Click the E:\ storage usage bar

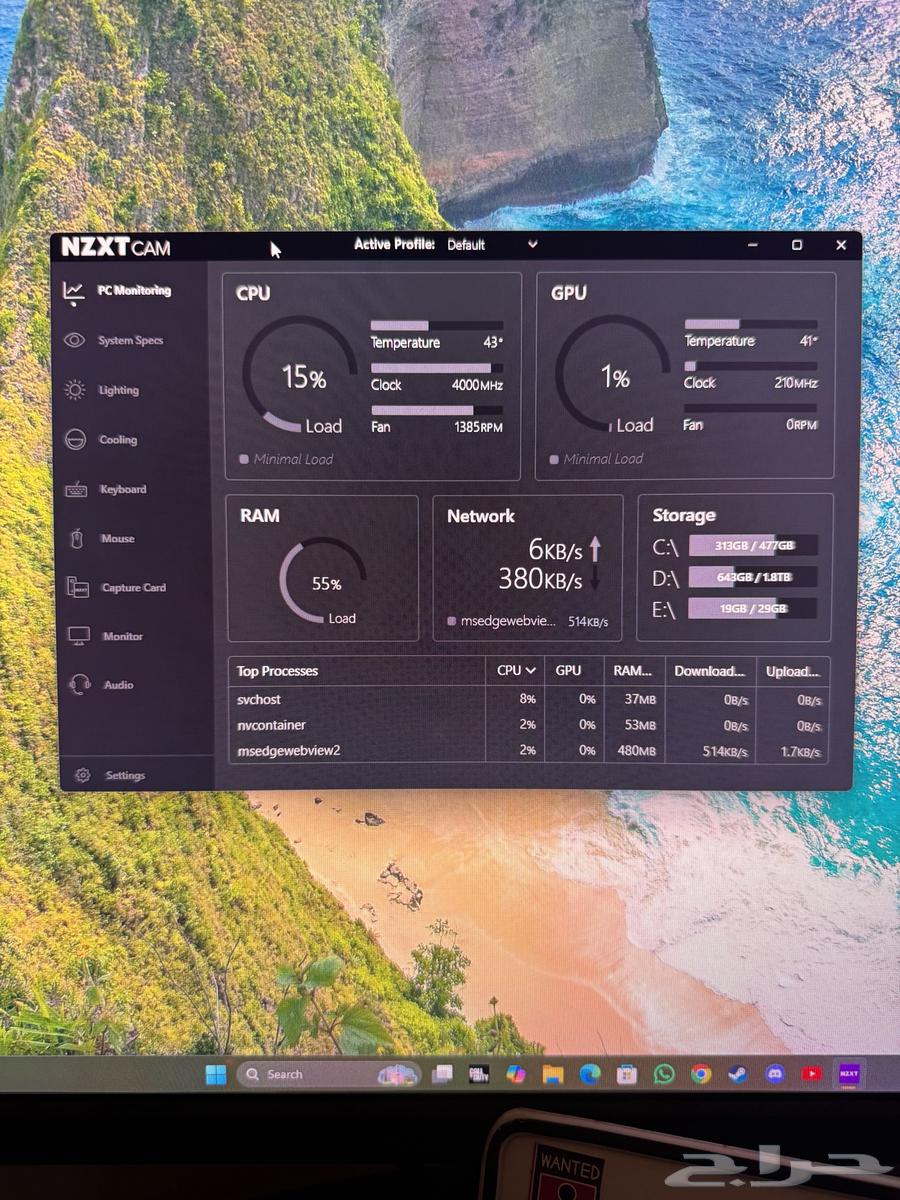pos(753,608)
